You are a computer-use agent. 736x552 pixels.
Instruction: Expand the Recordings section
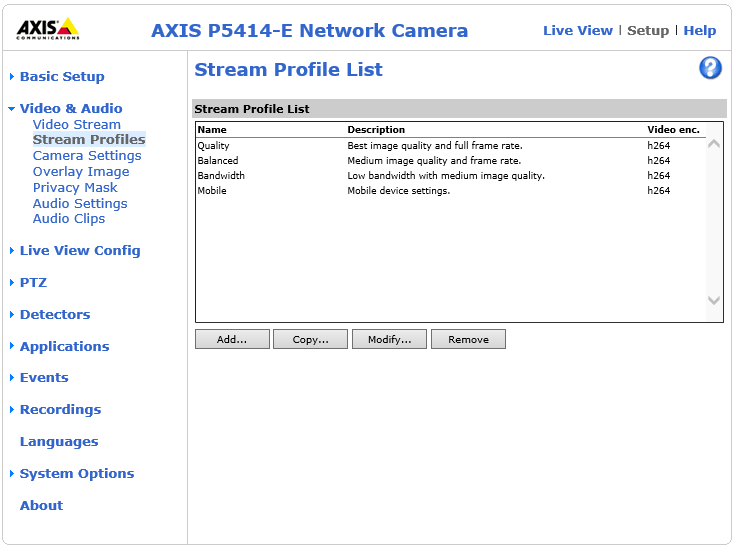click(x=60, y=409)
